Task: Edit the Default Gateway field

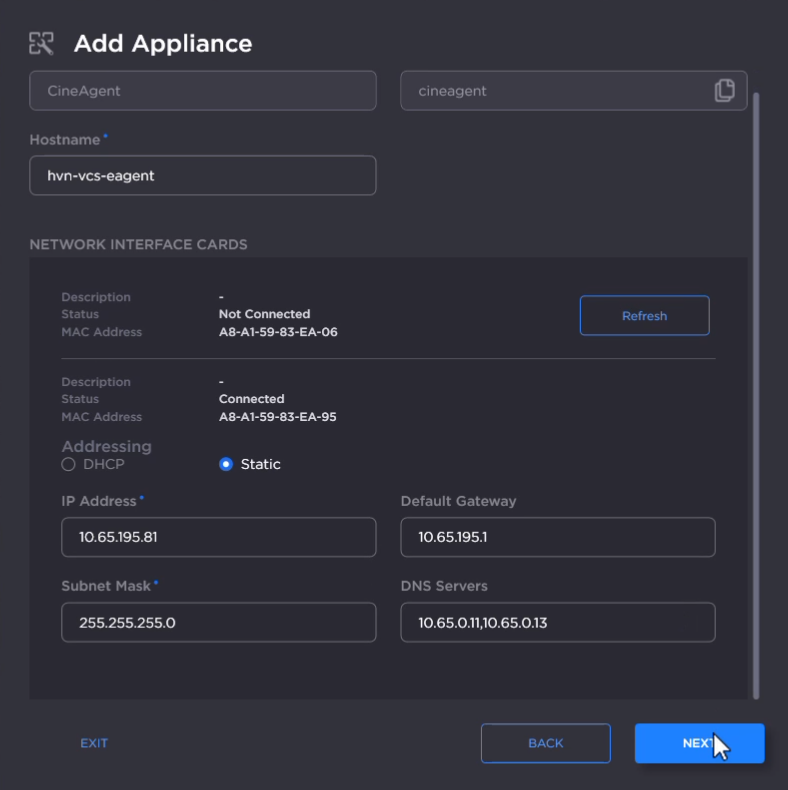Action: (557, 537)
